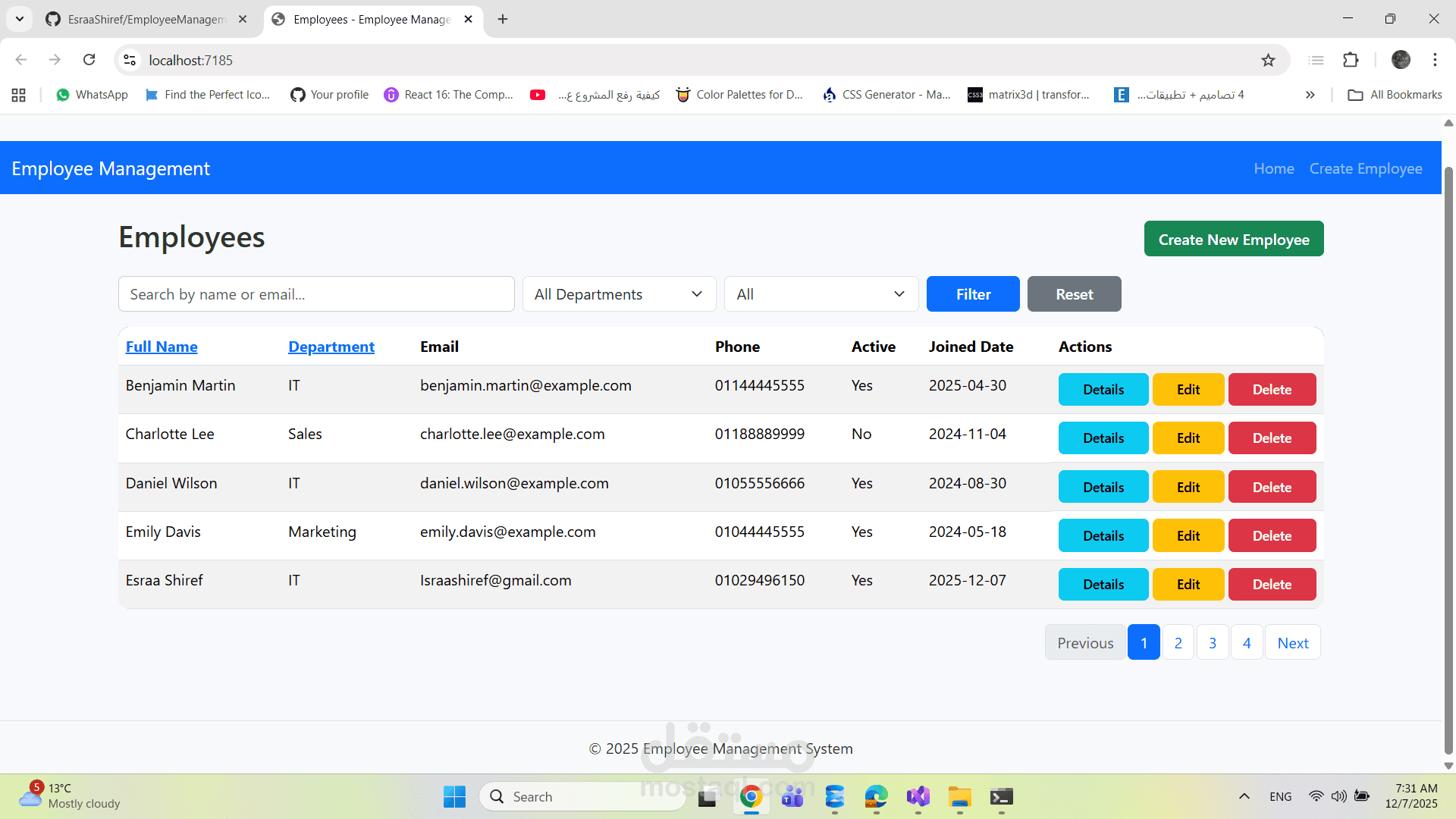Open the "CSS Generator - Ma..." bookmark
Viewport: 1456px width, 819px height.
[886, 94]
